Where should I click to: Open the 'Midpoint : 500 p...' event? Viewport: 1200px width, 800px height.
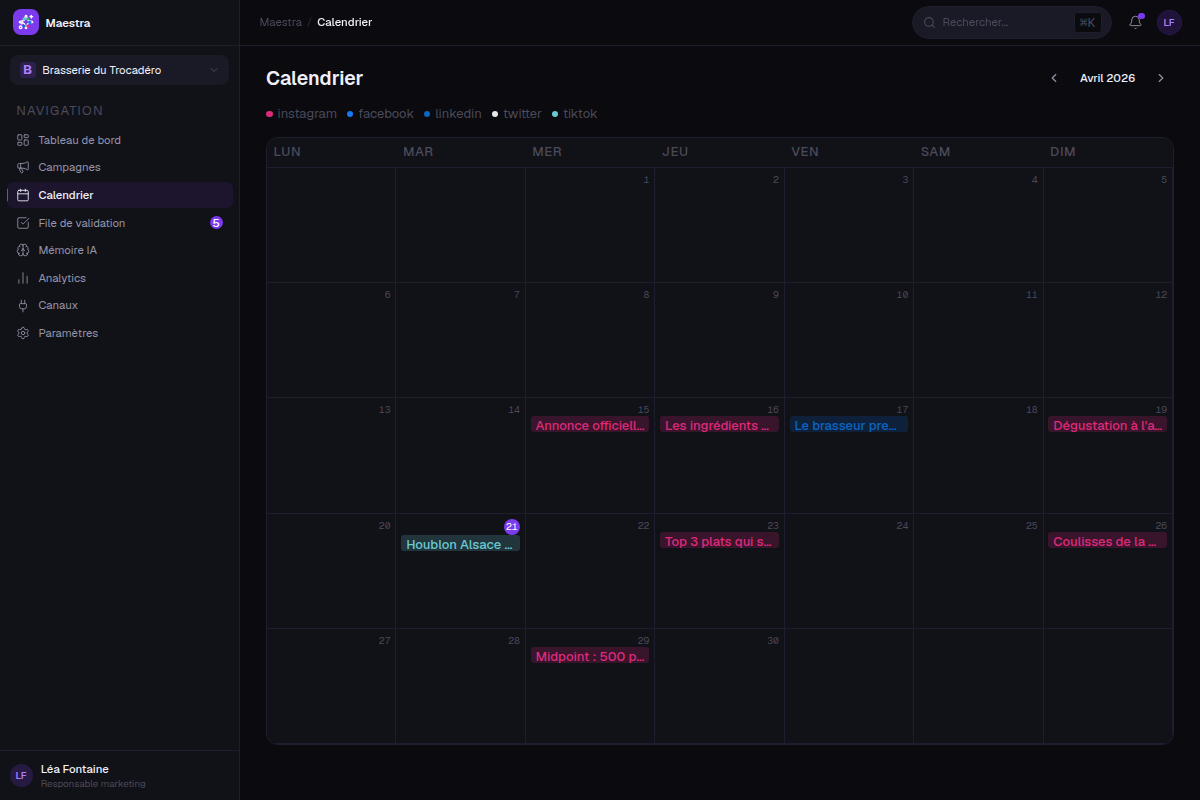(x=590, y=656)
